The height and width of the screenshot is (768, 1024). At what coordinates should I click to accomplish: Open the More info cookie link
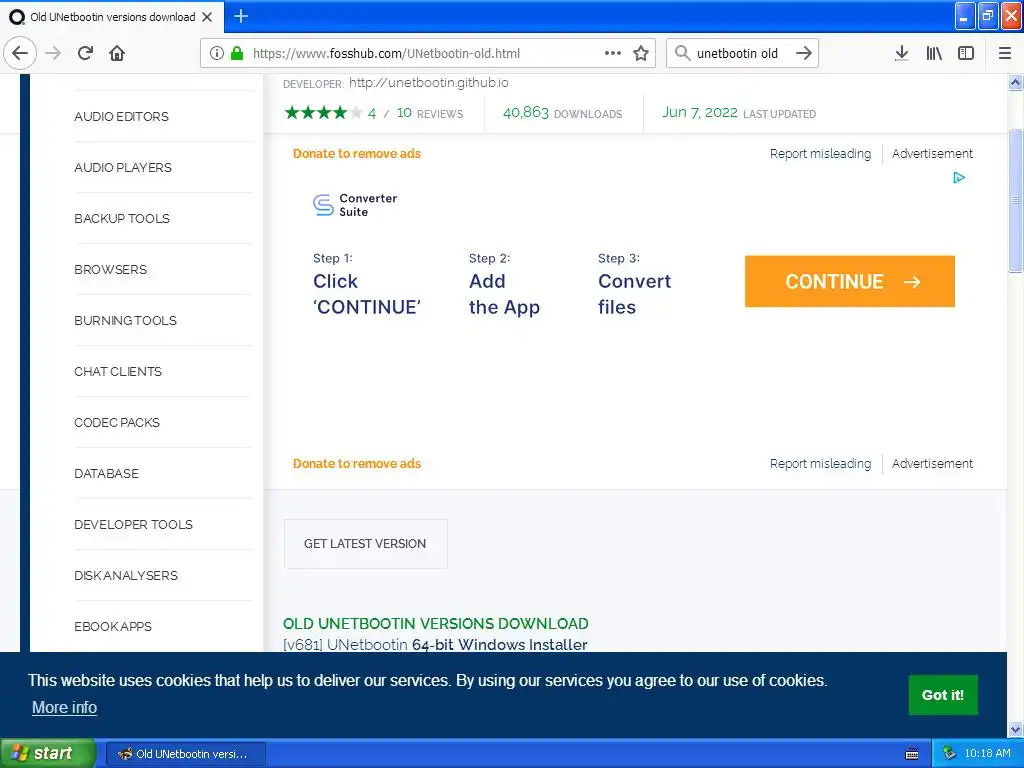[64, 707]
